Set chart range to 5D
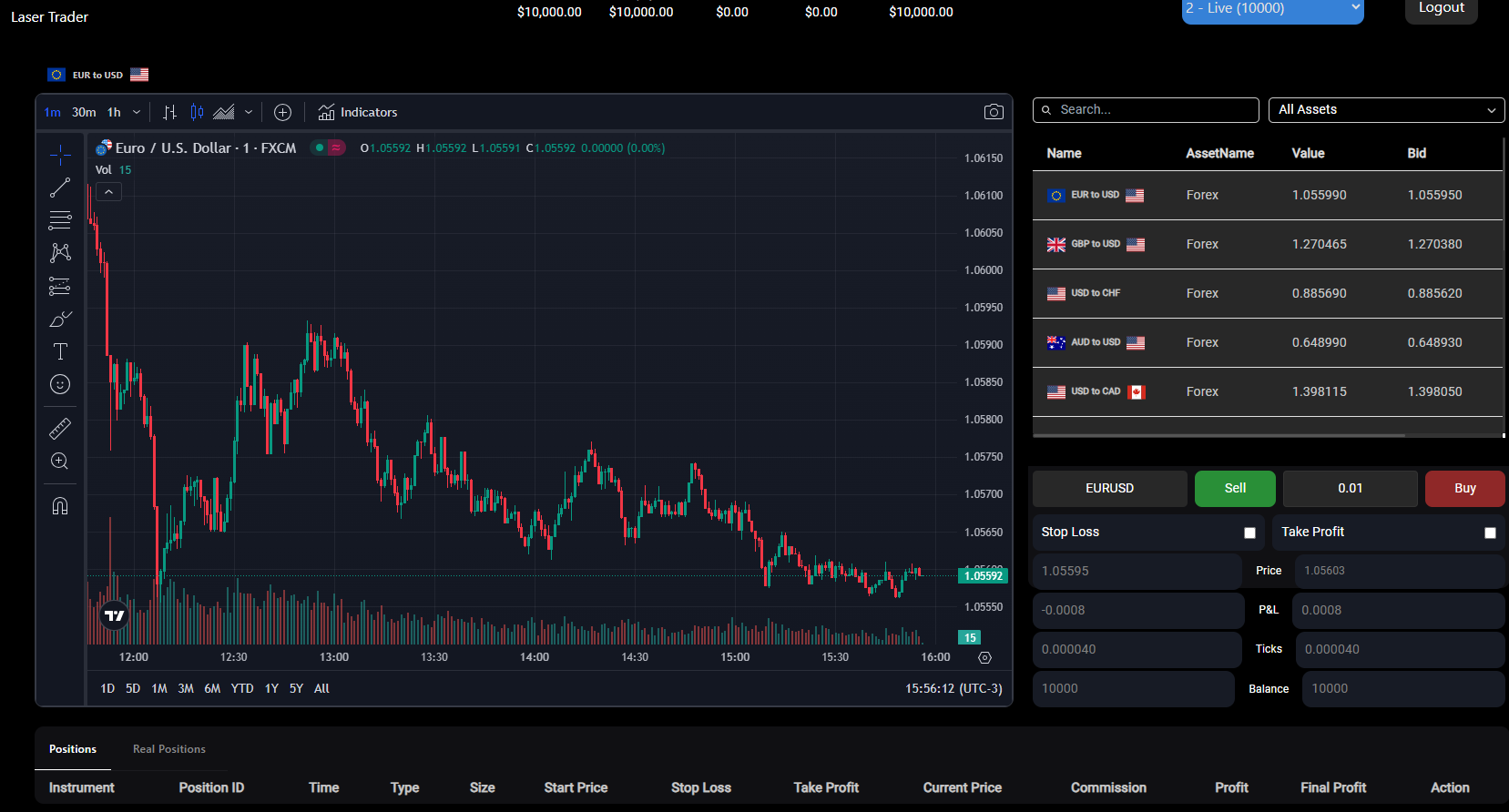Screen dimensions: 1509x812 133,688
